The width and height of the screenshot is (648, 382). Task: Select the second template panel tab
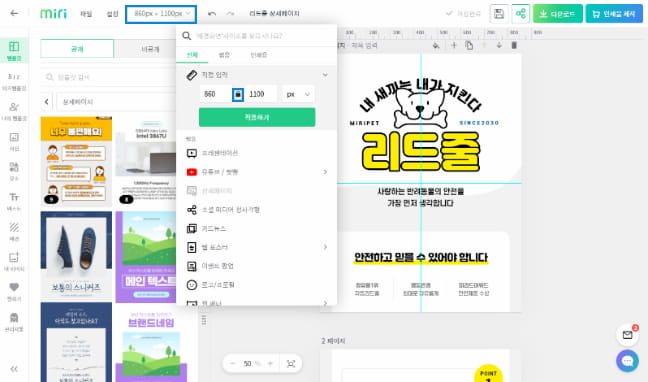(x=150, y=49)
